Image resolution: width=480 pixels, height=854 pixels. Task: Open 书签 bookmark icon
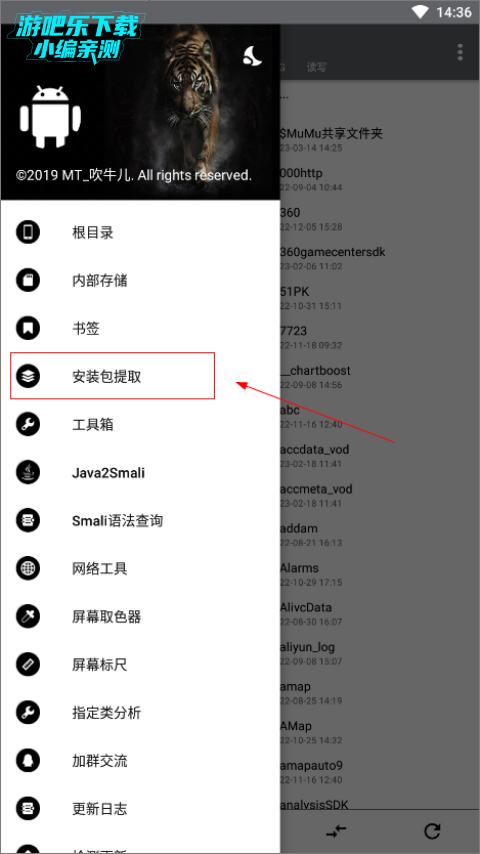[28, 328]
